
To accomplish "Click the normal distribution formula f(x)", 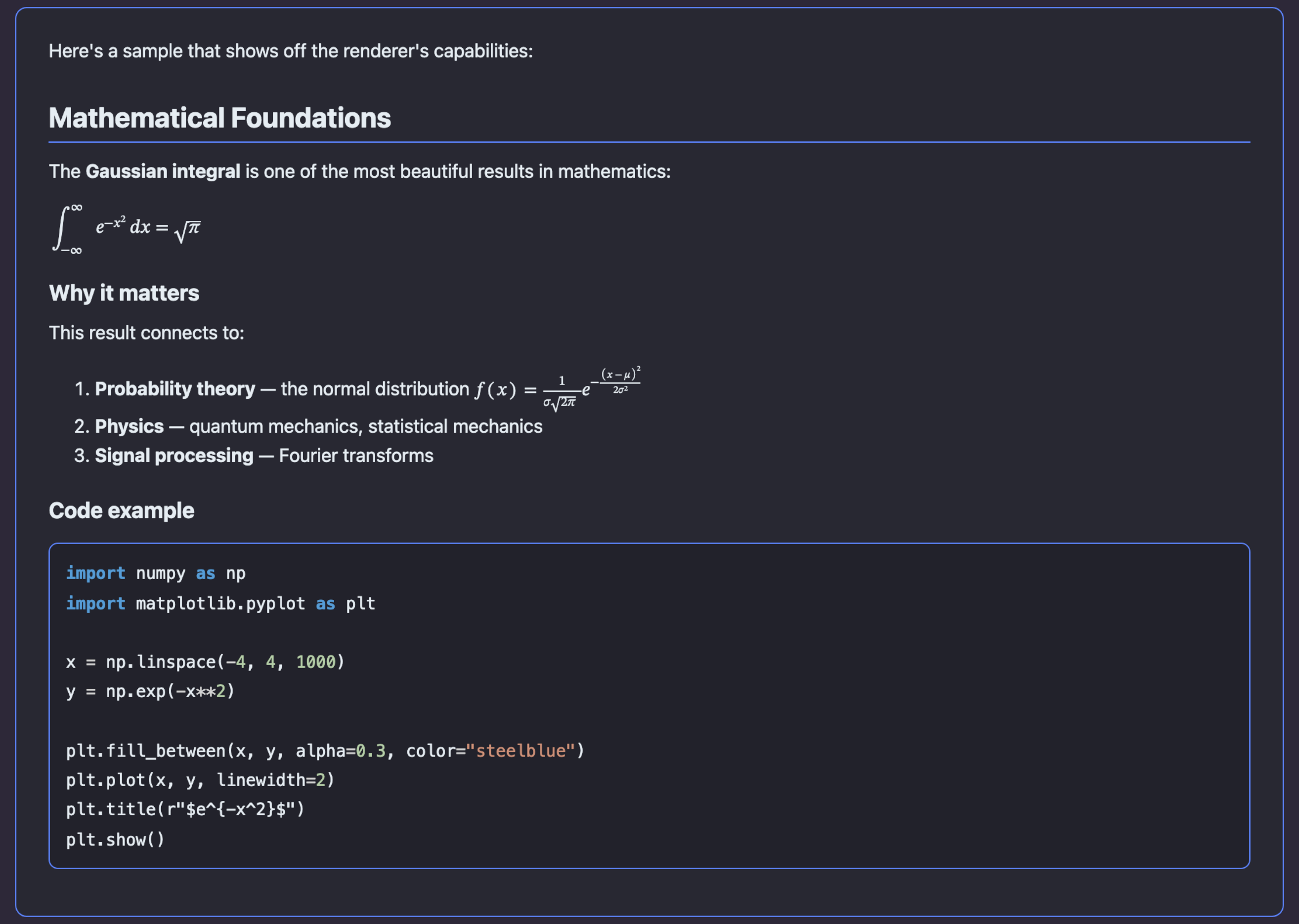I will point(558,389).
